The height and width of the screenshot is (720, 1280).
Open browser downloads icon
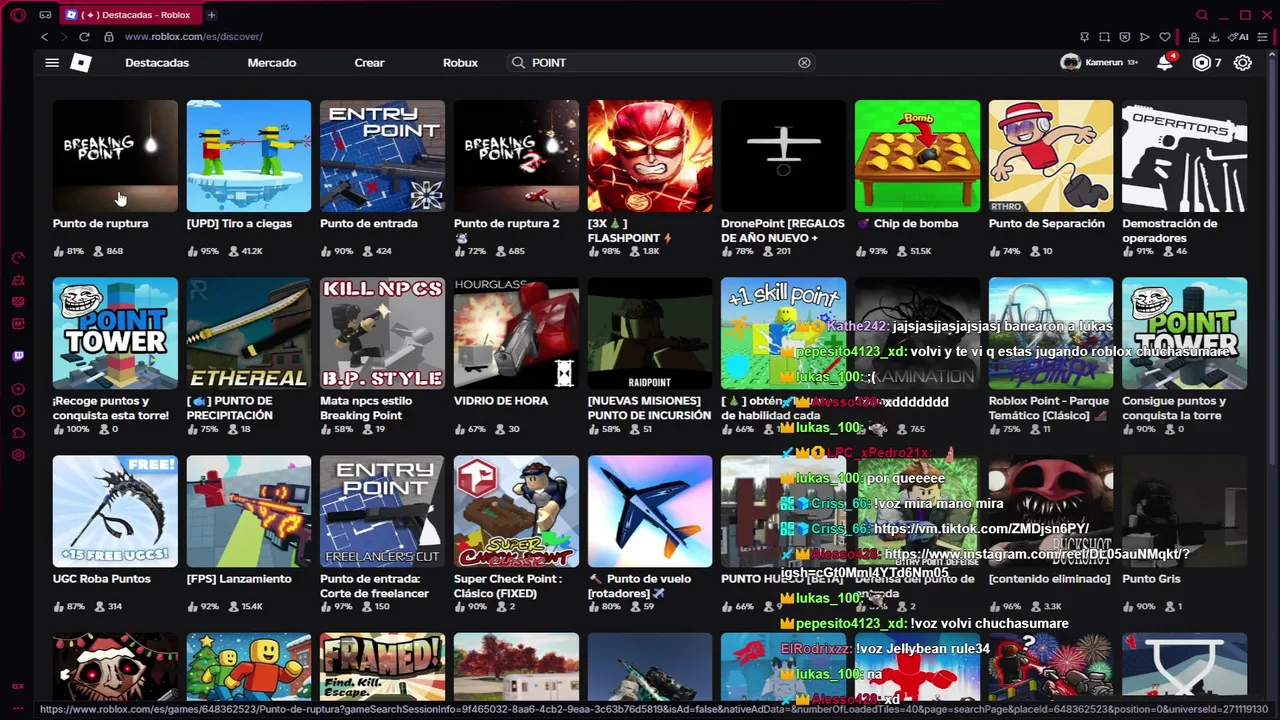(x=1213, y=37)
